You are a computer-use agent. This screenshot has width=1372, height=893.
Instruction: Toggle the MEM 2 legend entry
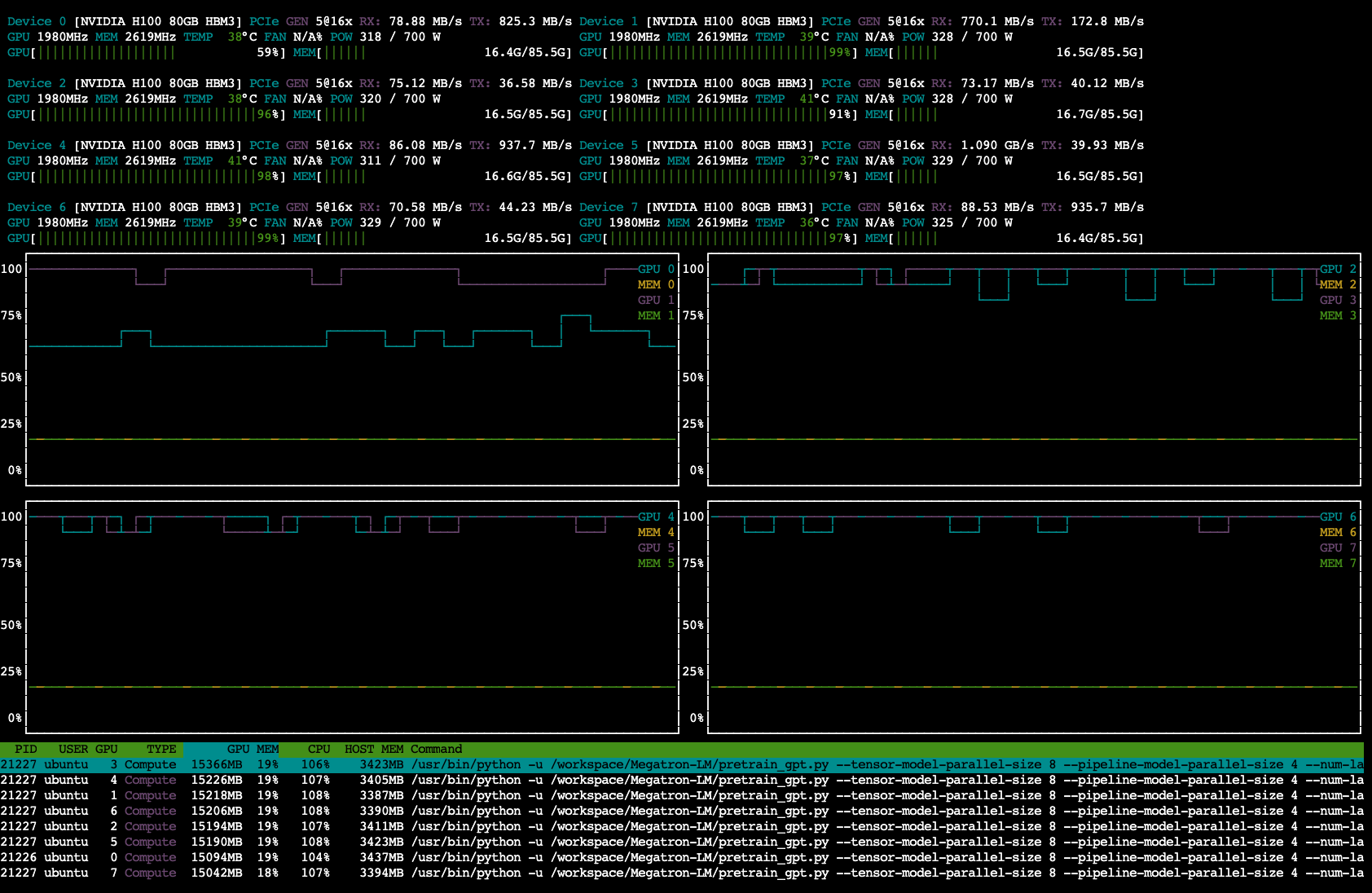[1337, 284]
